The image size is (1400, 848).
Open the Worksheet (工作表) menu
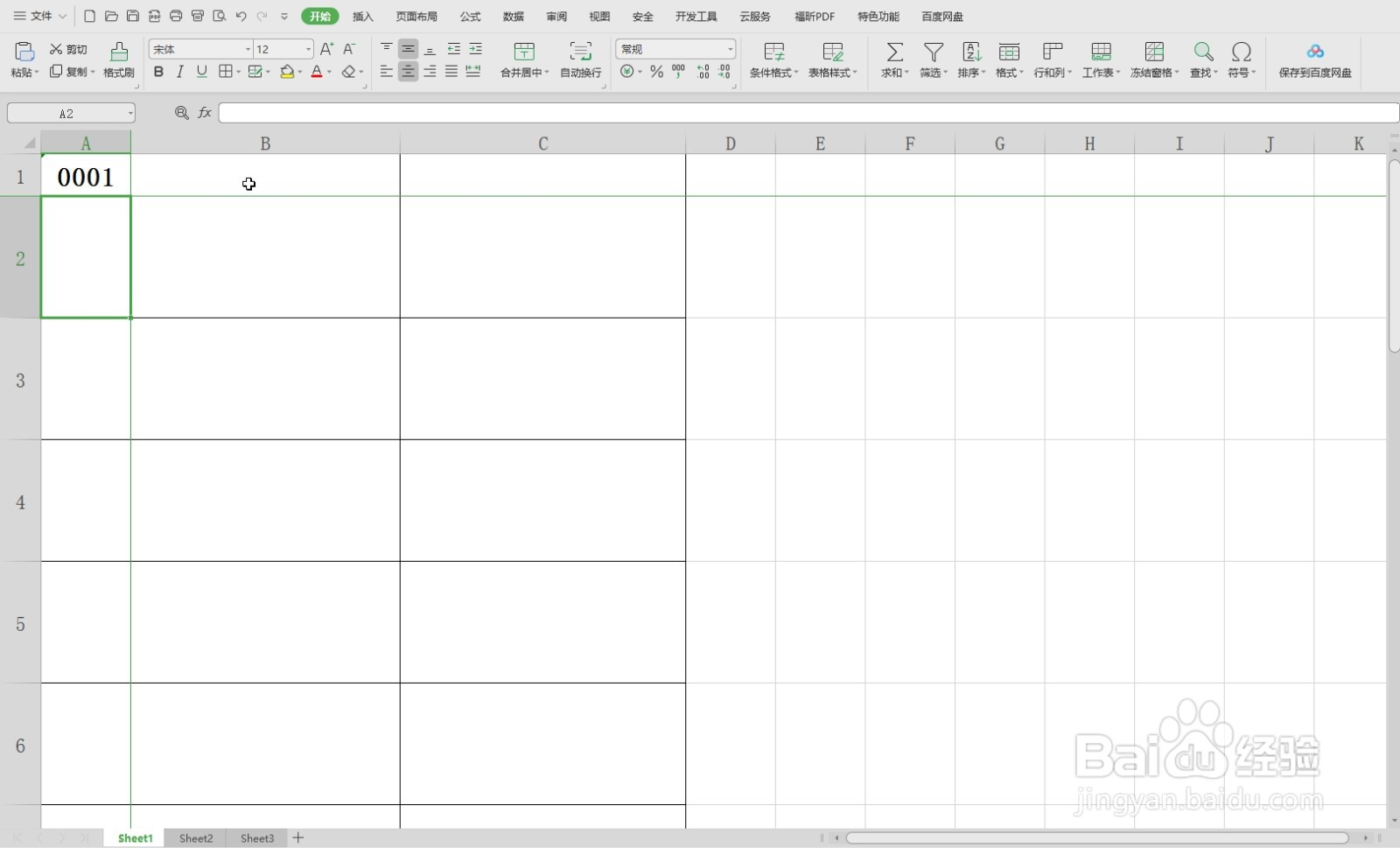[1101, 59]
